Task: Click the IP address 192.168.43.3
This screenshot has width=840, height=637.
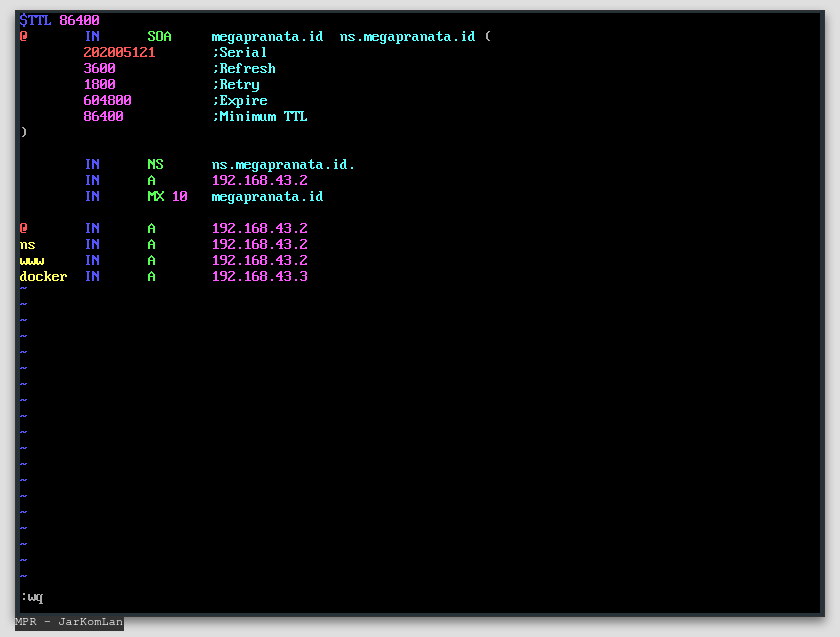Action: 259,276
